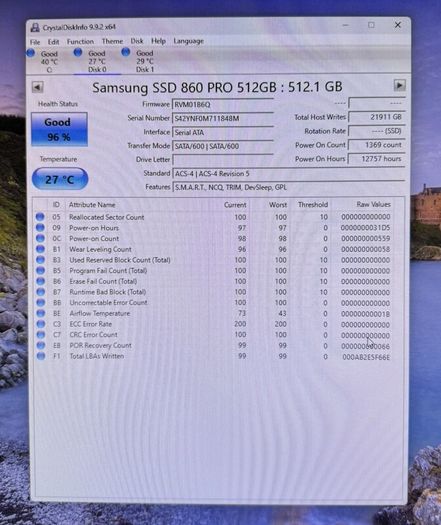Select the Airflow Temperature attribute name

tap(100, 313)
